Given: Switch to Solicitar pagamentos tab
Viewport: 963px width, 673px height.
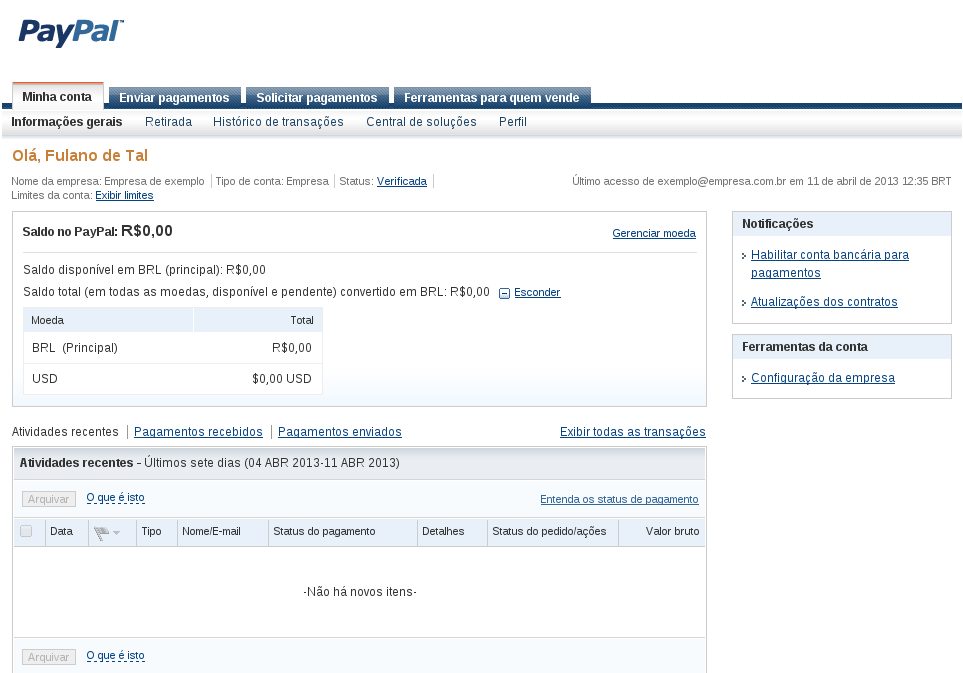Looking at the screenshot, I should [317, 98].
